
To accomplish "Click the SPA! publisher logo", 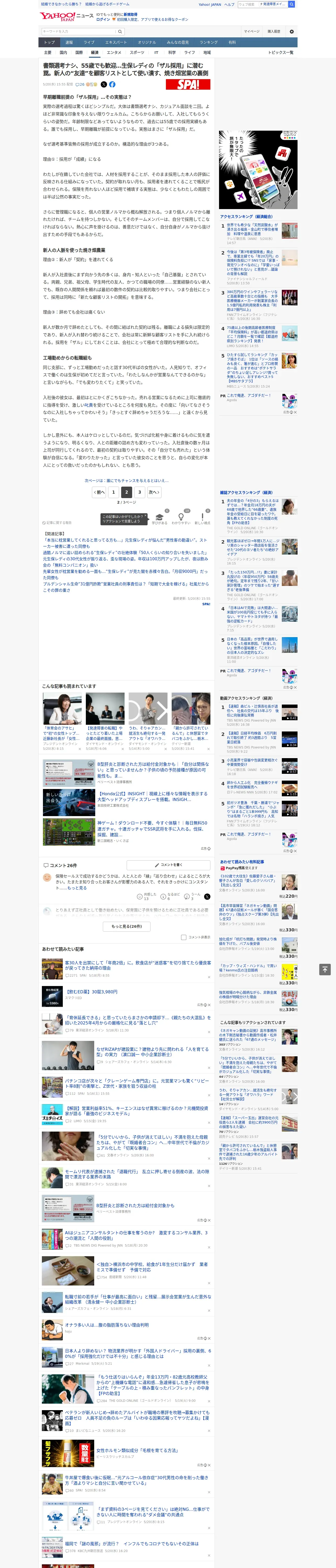I will point(188,85).
